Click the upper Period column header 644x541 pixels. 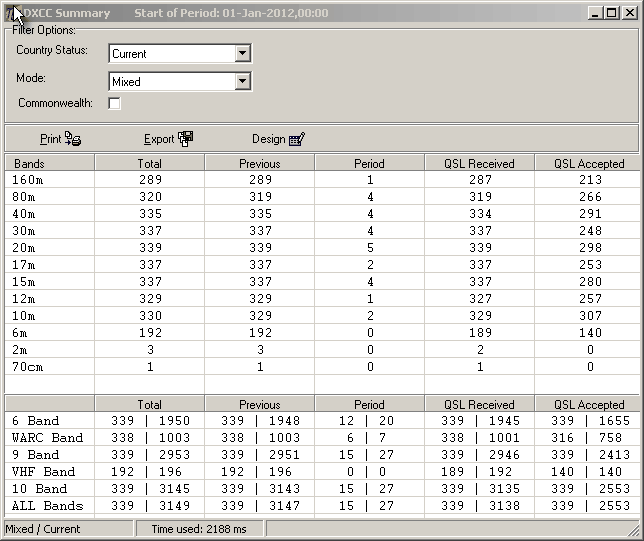click(x=370, y=163)
